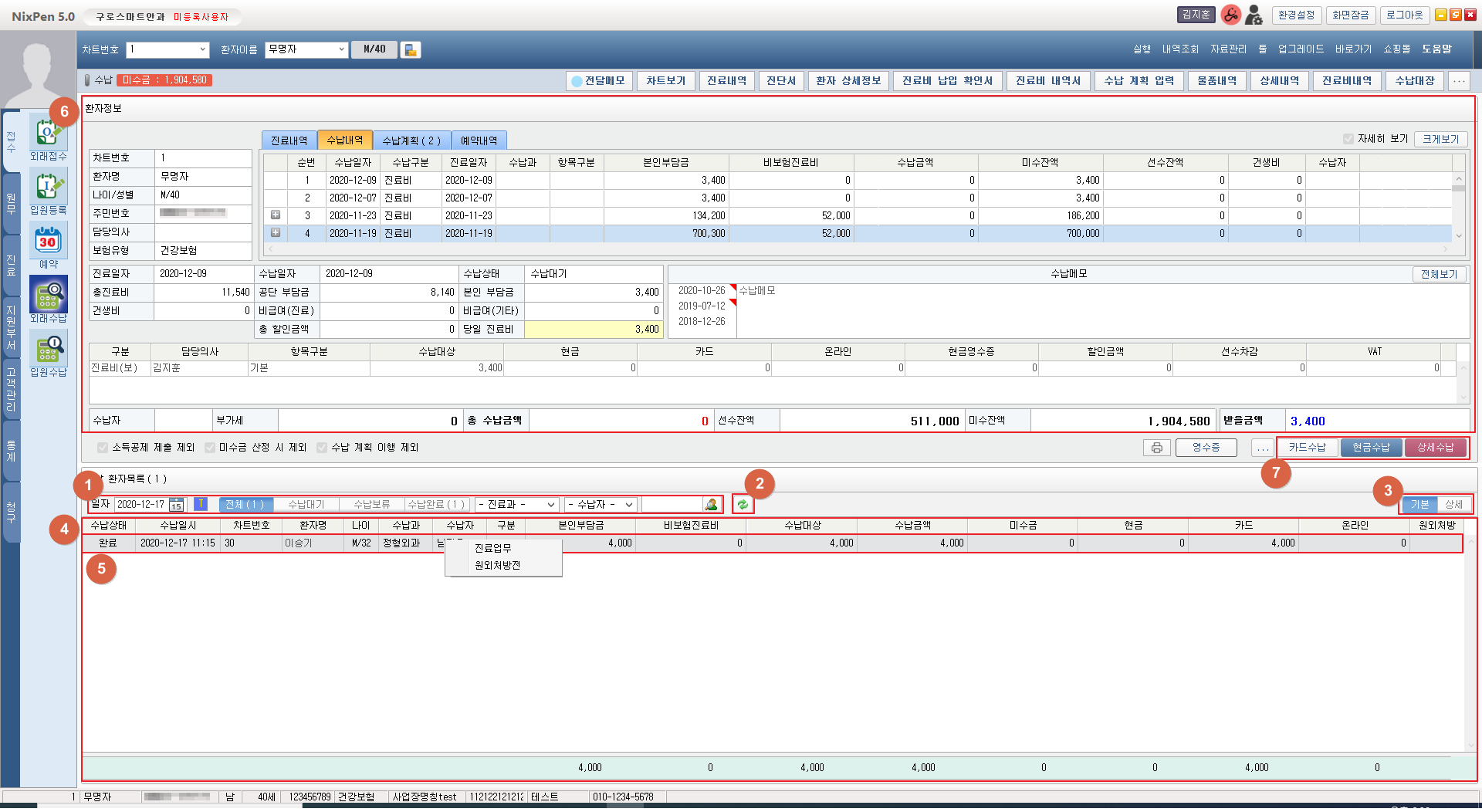The height and width of the screenshot is (812, 1482).
Task: Select 원외처방전 in the context menu
Action: pyautogui.click(x=498, y=566)
